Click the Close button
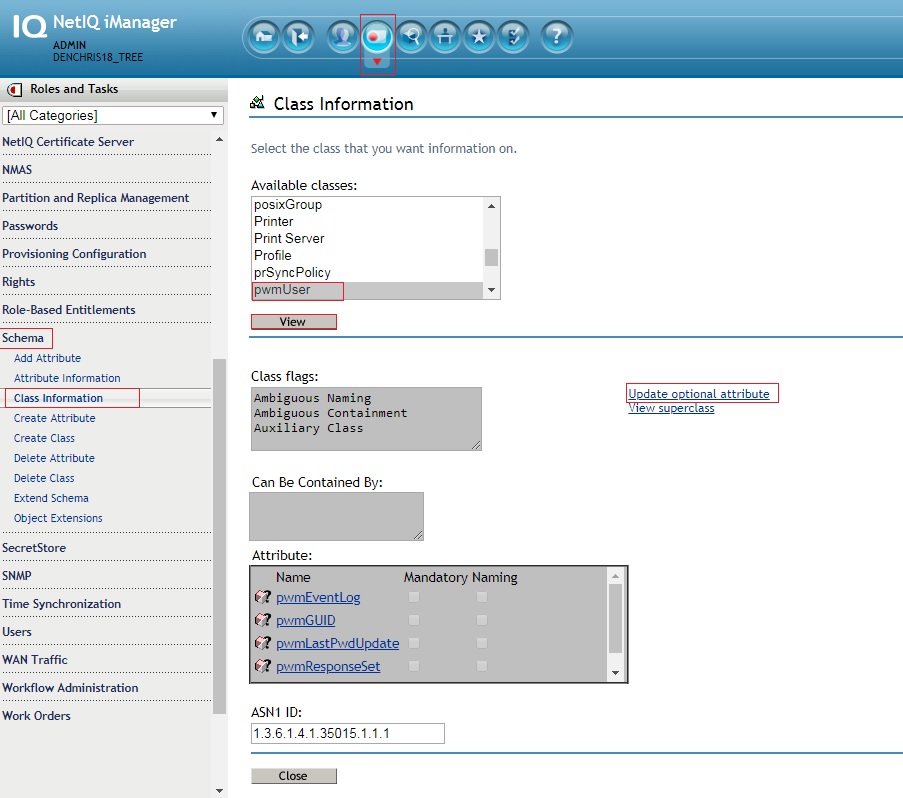 pyautogui.click(x=294, y=776)
